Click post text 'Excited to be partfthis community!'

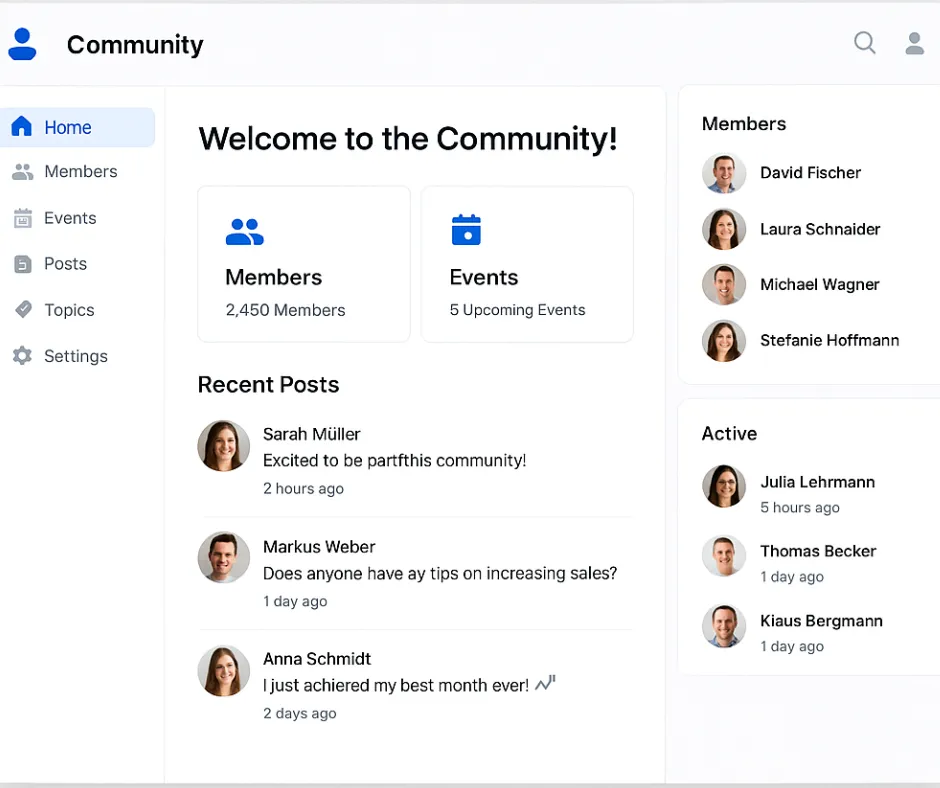[x=394, y=461]
